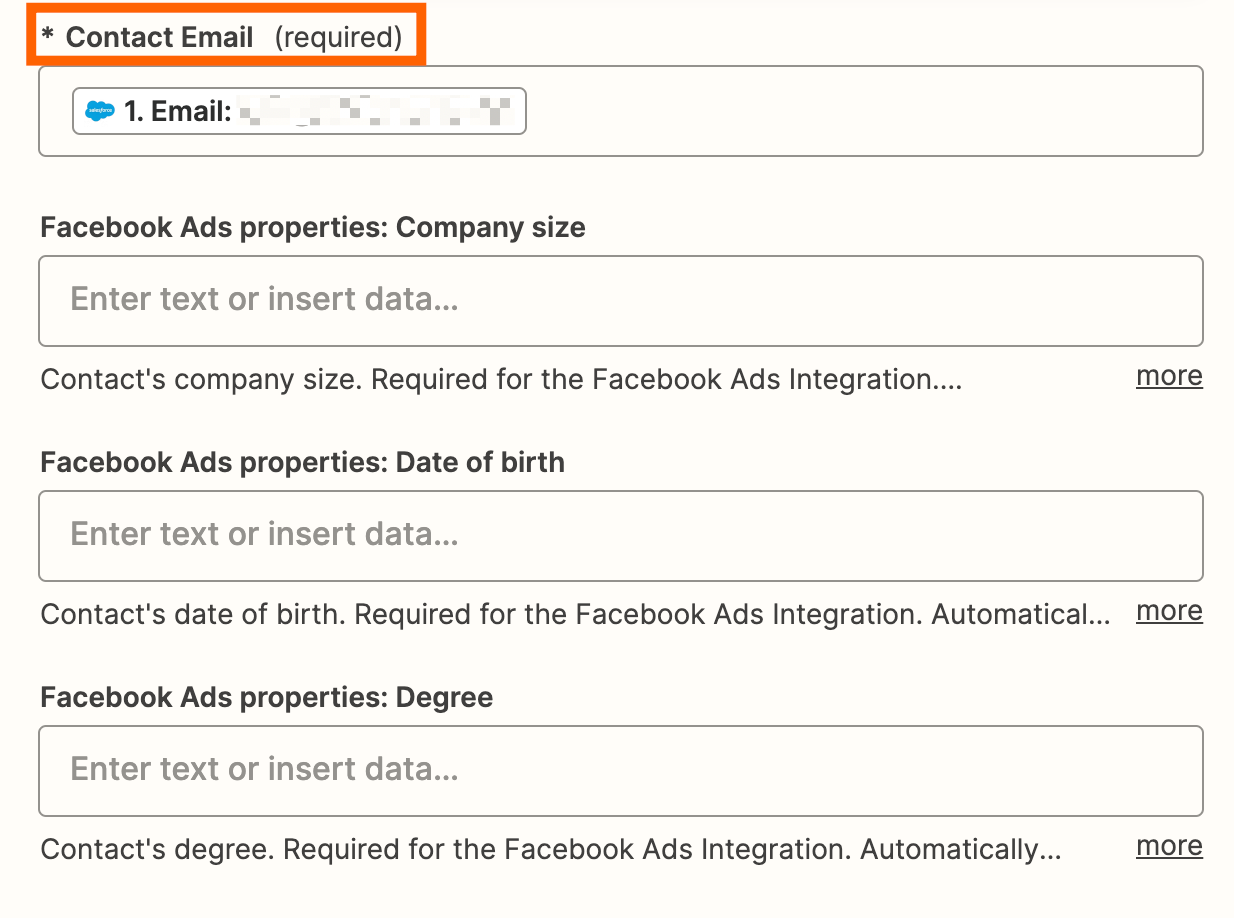This screenshot has height=918, width=1234.
Task: Focus the Date of birth text input
Action: pos(620,535)
